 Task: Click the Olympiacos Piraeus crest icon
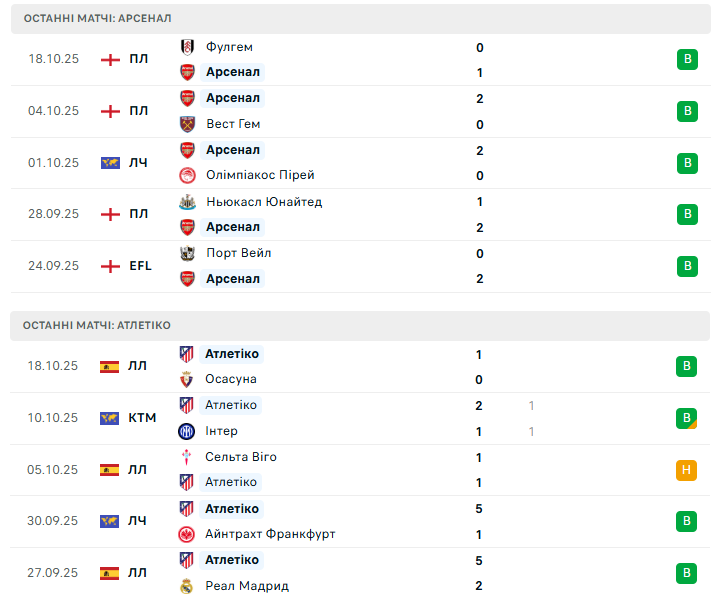(187, 176)
